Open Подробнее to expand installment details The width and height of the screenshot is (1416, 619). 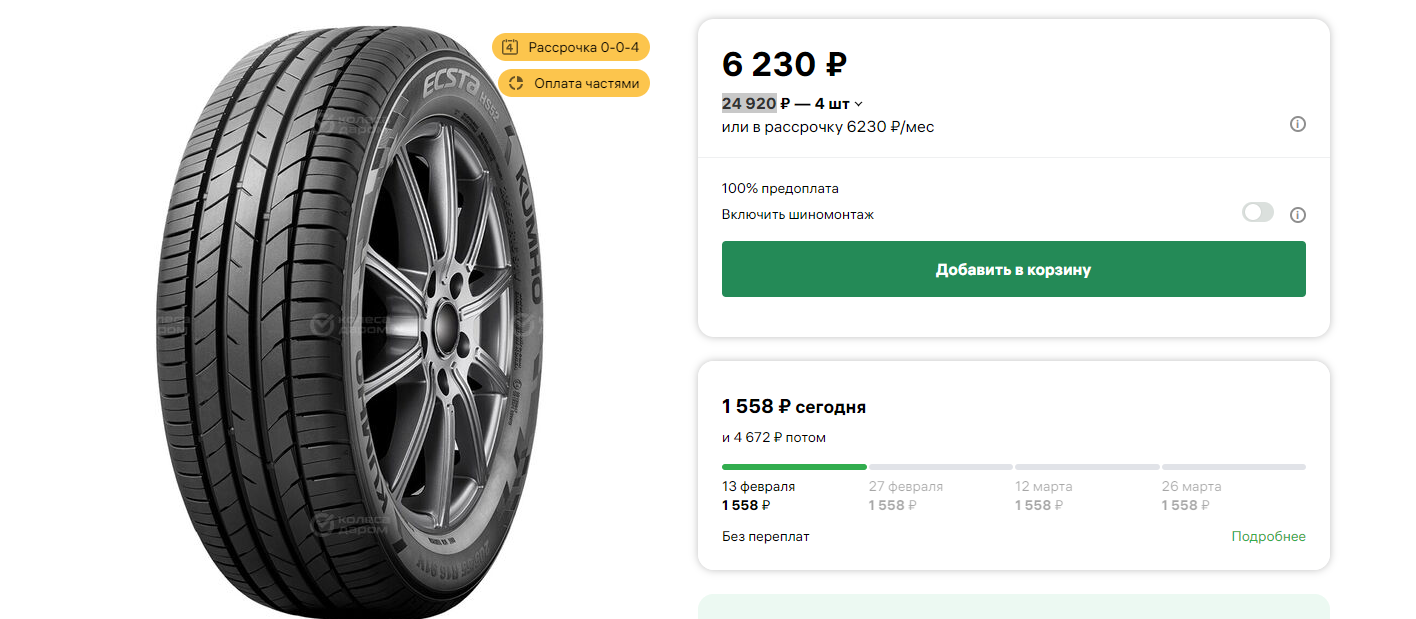tap(1269, 536)
